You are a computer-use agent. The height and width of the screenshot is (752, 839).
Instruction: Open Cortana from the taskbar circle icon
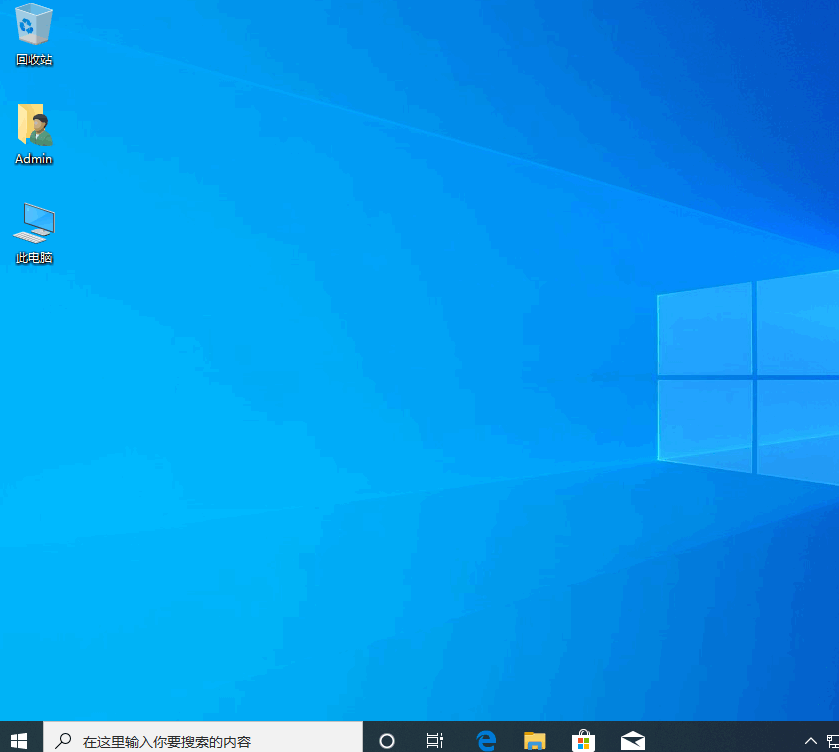[387, 741]
